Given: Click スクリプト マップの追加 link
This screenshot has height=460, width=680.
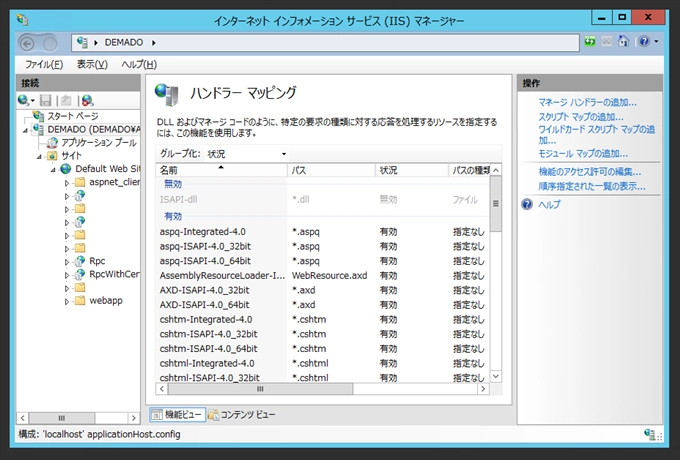Looking at the screenshot, I should [581, 117].
